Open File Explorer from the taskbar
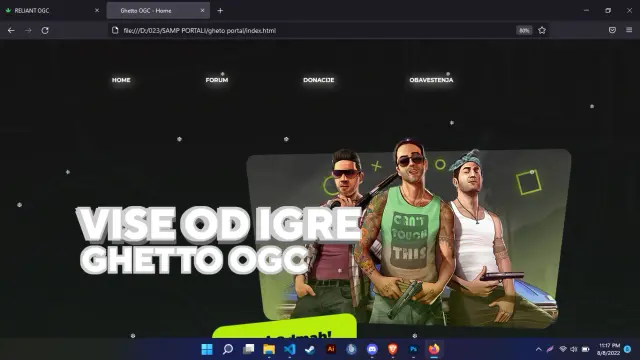This screenshot has height=360, width=640. click(269, 349)
